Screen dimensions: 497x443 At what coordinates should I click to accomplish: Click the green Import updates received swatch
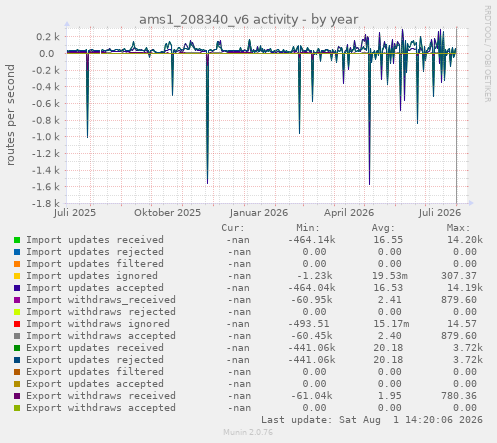[17, 240]
